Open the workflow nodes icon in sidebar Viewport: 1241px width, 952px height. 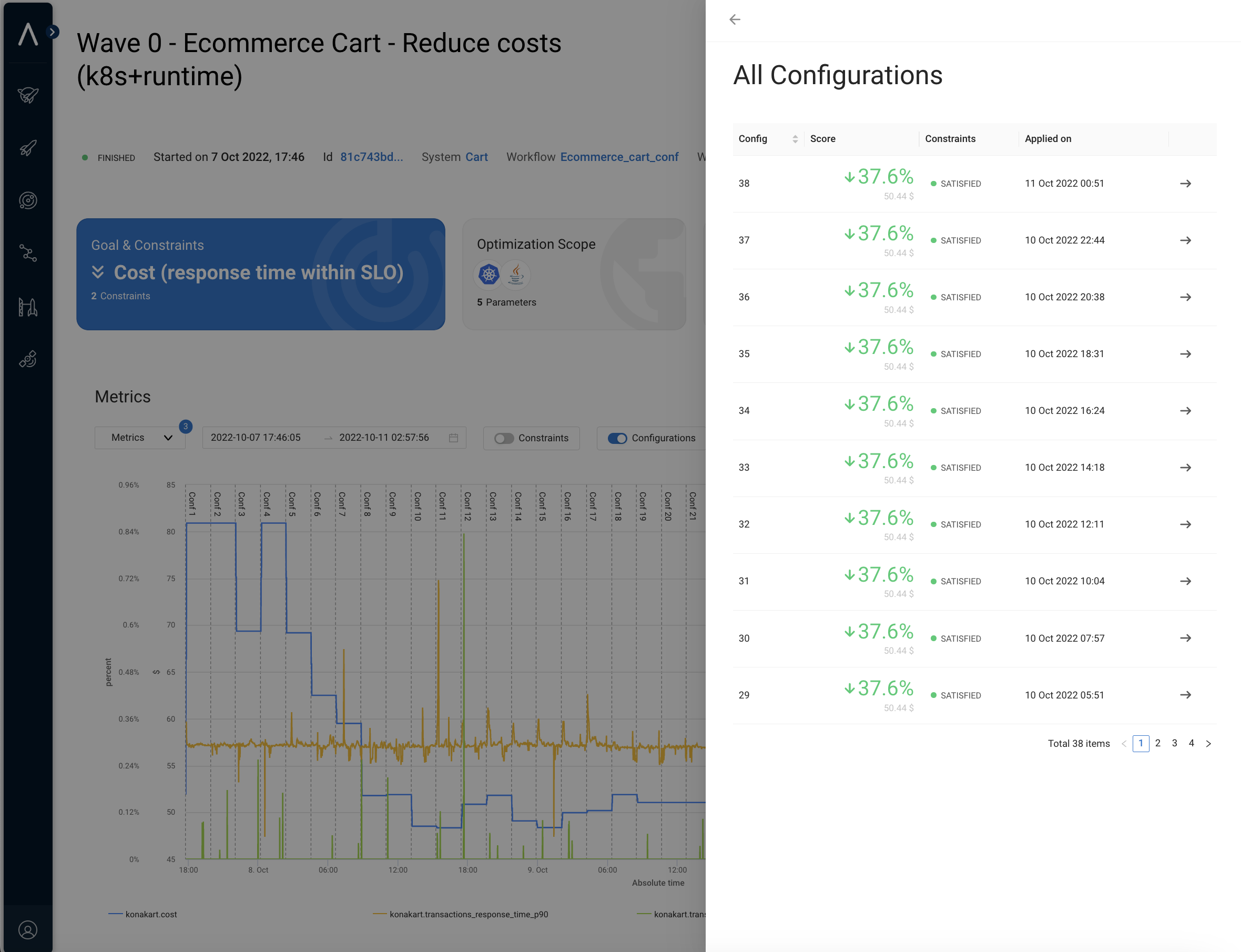click(28, 254)
